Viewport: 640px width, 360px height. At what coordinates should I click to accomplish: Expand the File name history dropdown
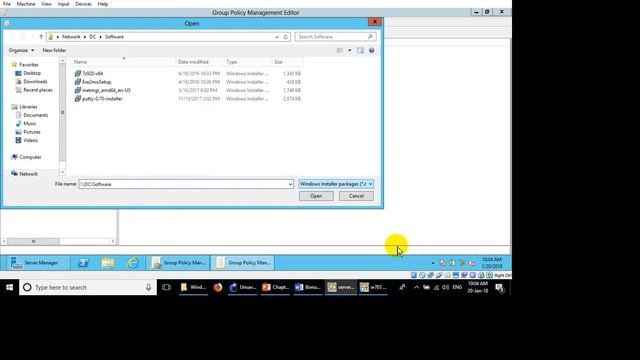[290, 184]
